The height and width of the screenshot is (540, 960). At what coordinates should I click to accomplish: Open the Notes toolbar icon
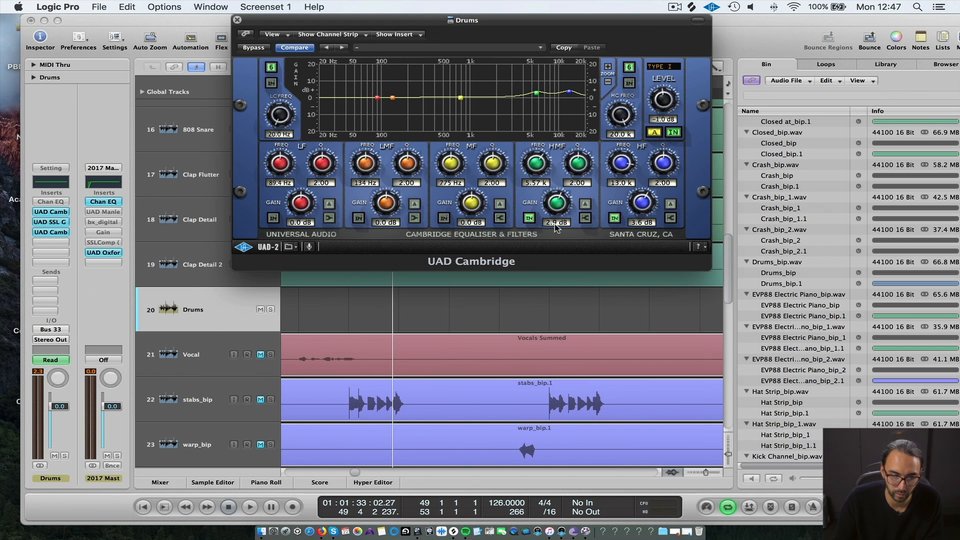(x=920, y=37)
